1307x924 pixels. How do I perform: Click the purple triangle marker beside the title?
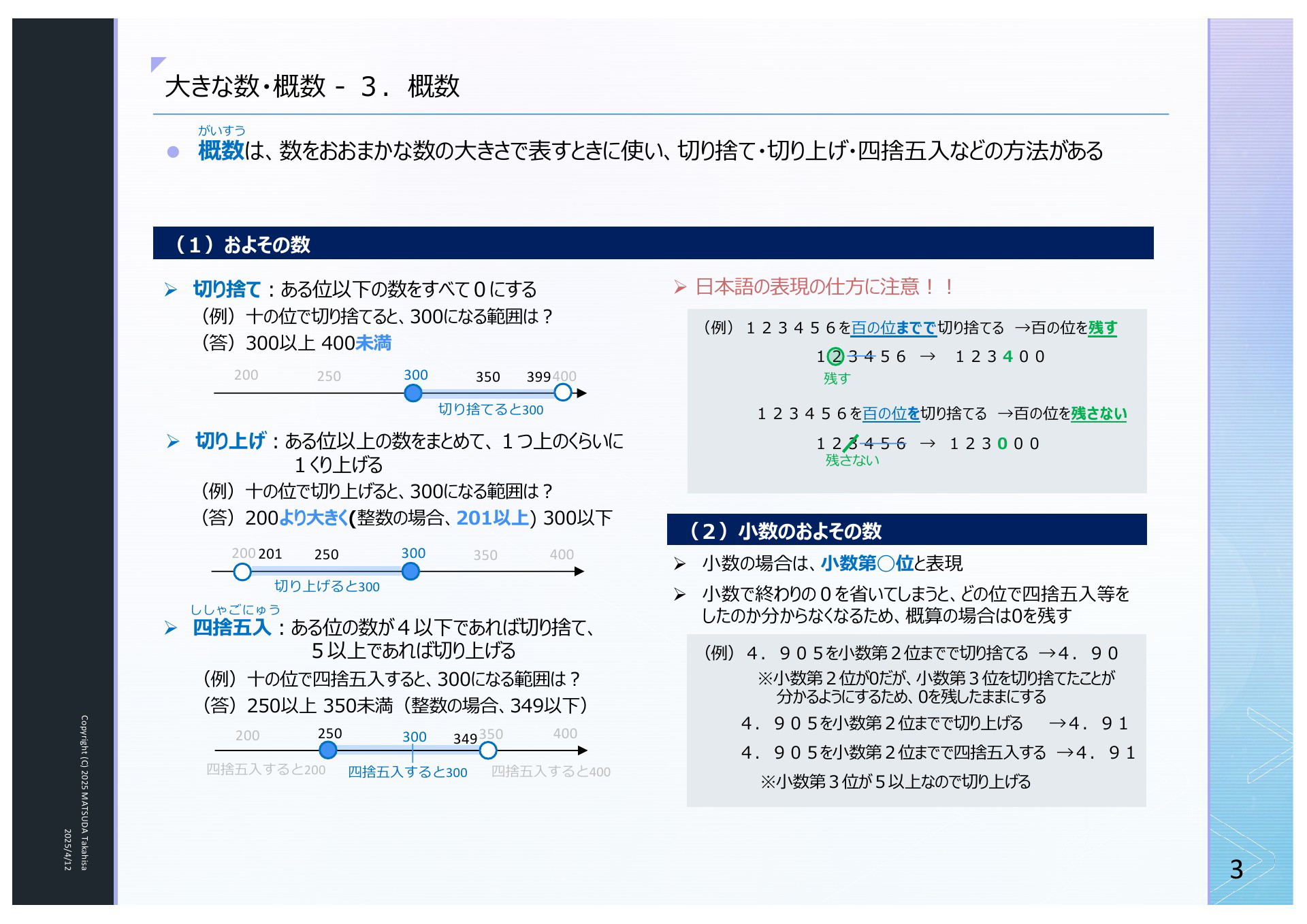tap(158, 64)
